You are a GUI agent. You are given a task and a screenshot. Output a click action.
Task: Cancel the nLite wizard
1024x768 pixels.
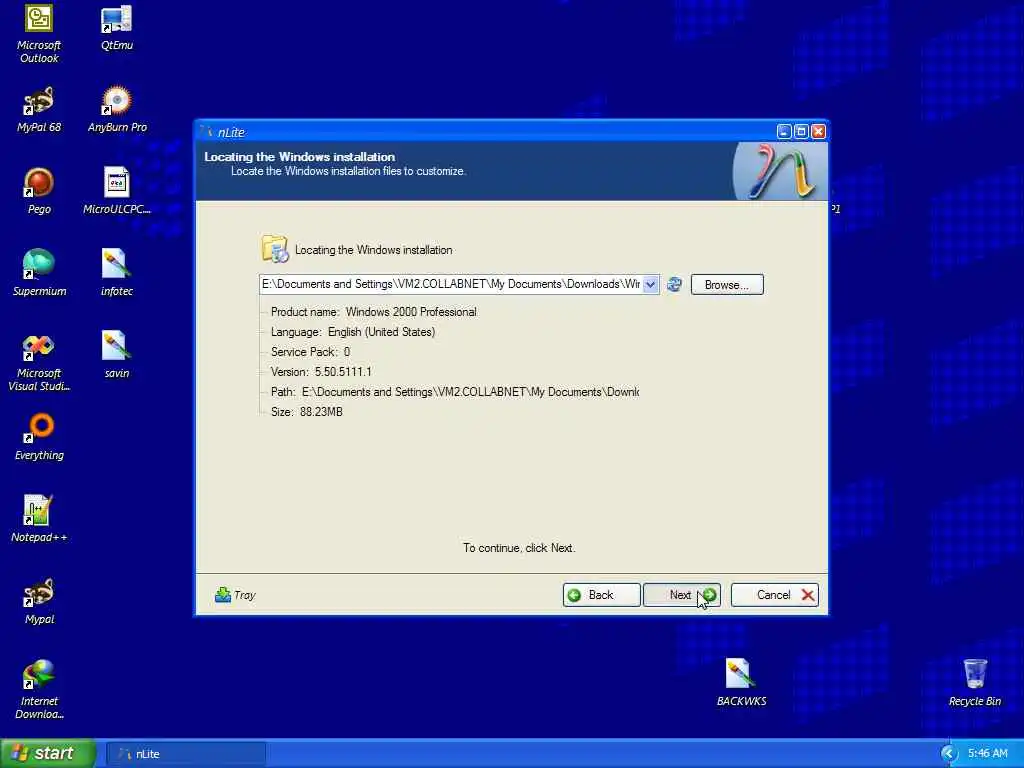click(x=775, y=595)
